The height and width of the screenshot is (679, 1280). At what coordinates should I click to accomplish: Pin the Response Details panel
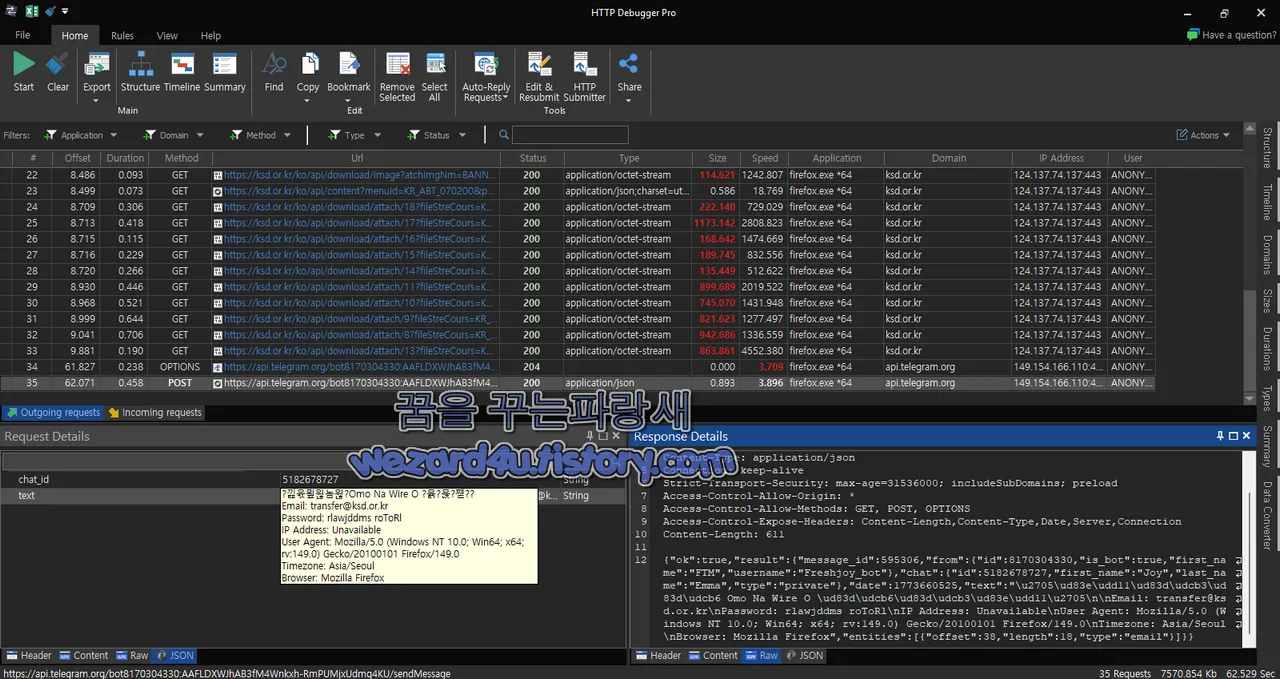[x=1218, y=436]
